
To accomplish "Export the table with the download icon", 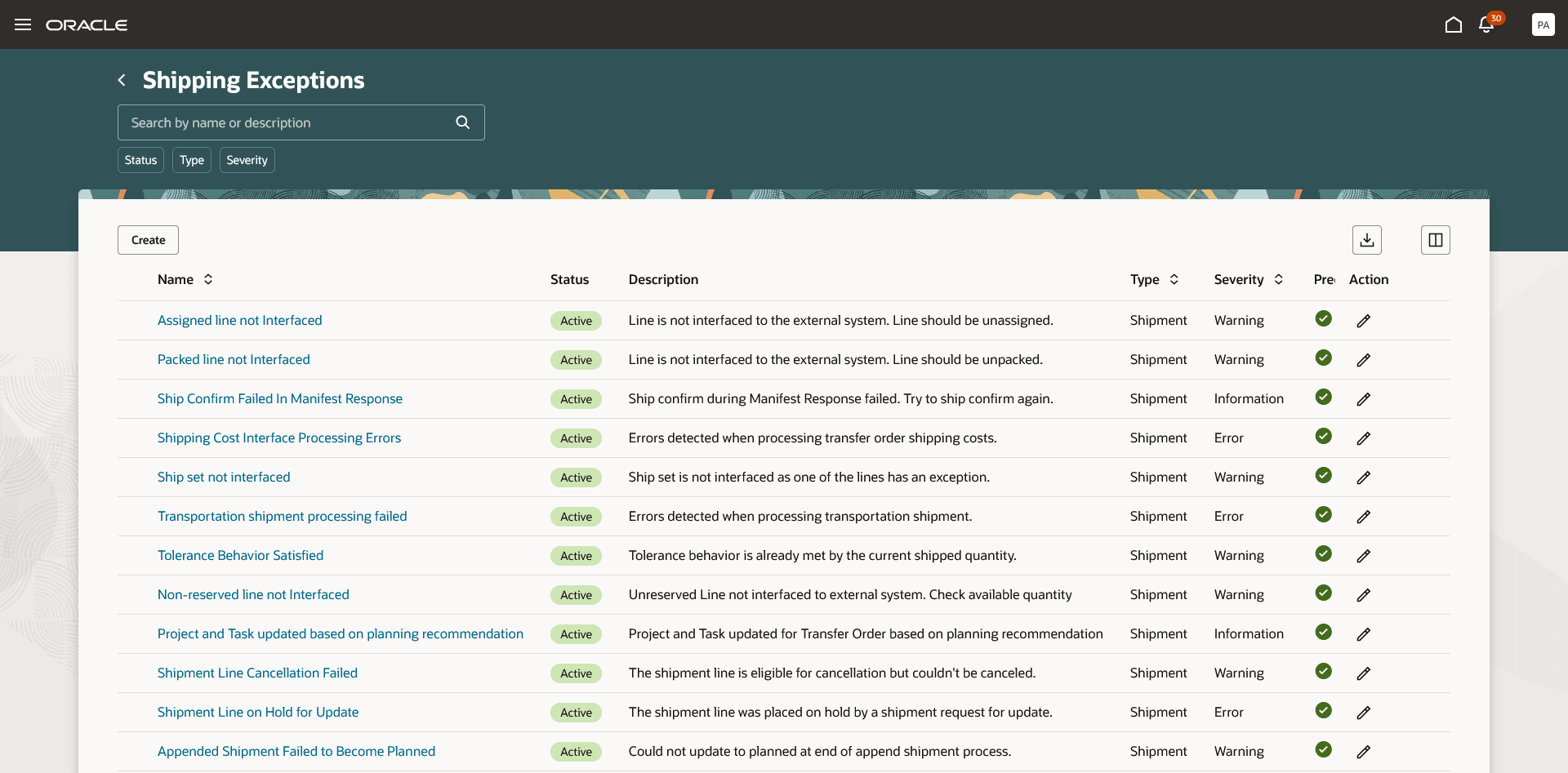I will (x=1366, y=240).
